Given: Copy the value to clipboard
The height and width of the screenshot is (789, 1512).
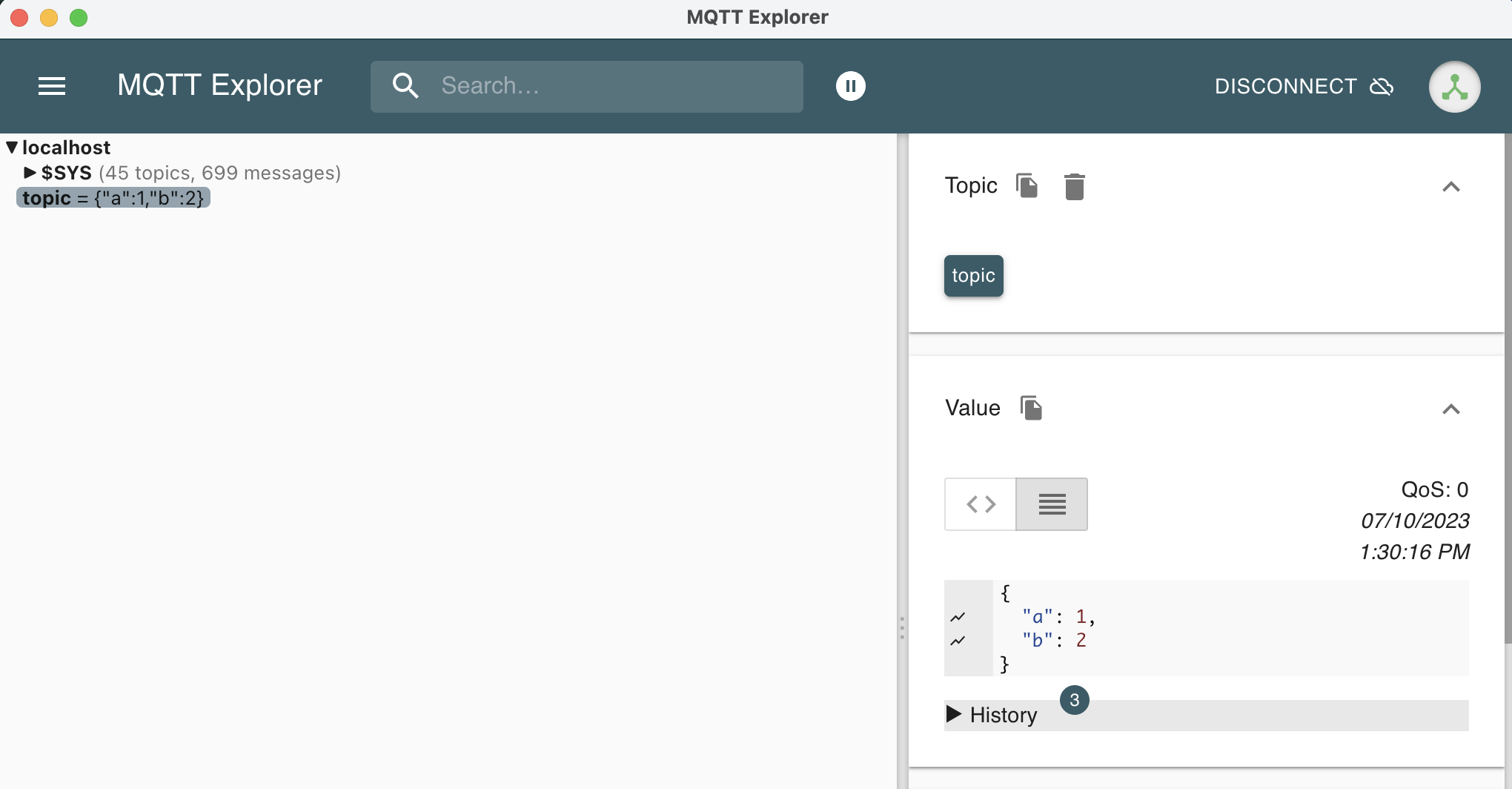Looking at the screenshot, I should [x=1031, y=408].
